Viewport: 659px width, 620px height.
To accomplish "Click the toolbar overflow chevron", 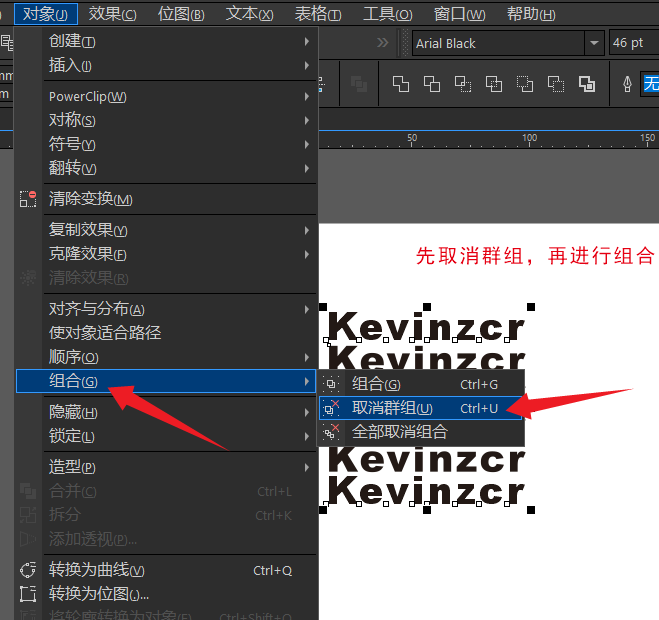I will [382, 42].
